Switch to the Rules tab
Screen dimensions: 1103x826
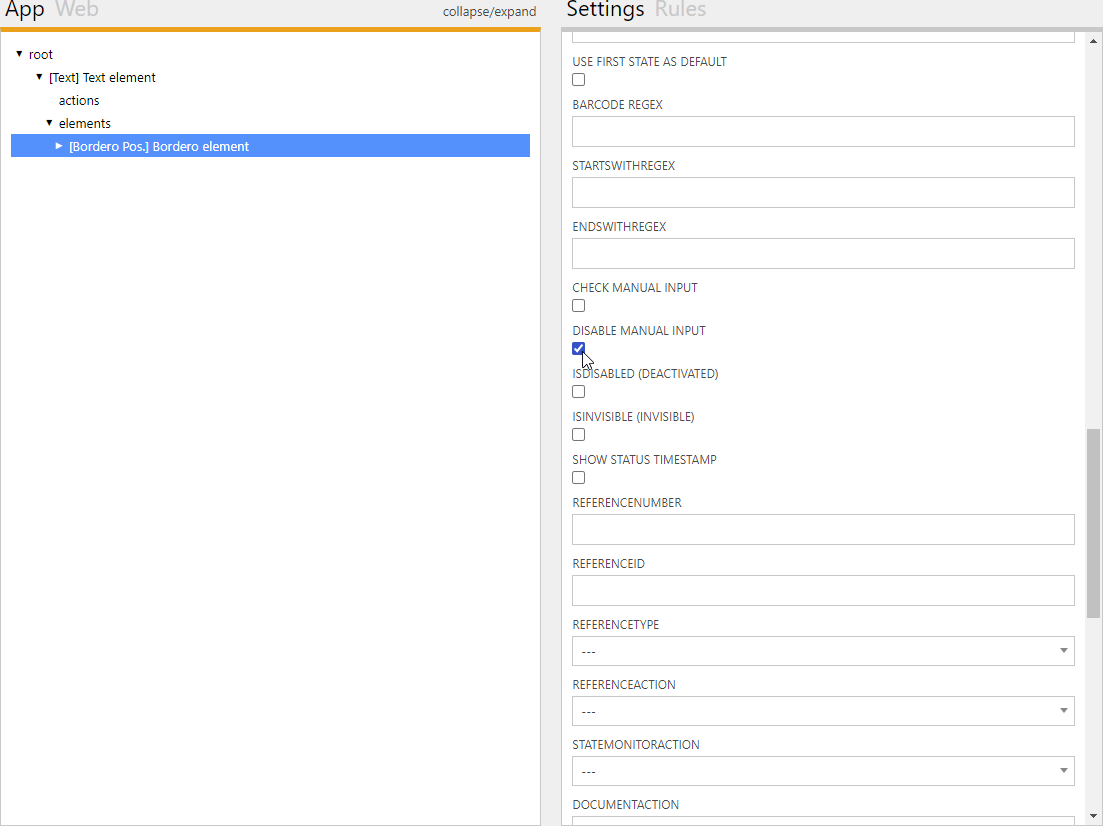tap(680, 11)
